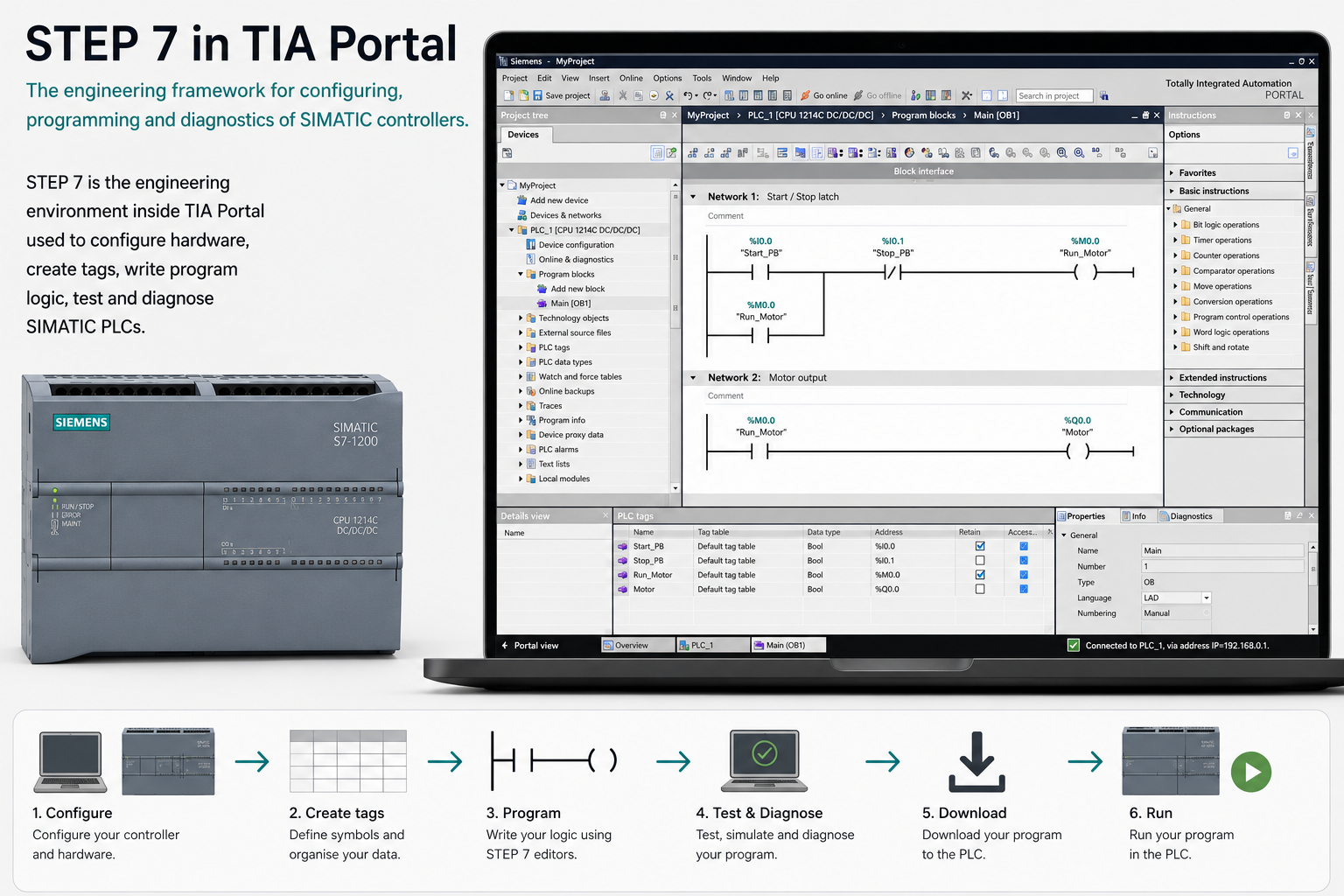Click the Online & diagnostics tree icon
The height and width of the screenshot is (896, 1344).
[x=530, y=259]
